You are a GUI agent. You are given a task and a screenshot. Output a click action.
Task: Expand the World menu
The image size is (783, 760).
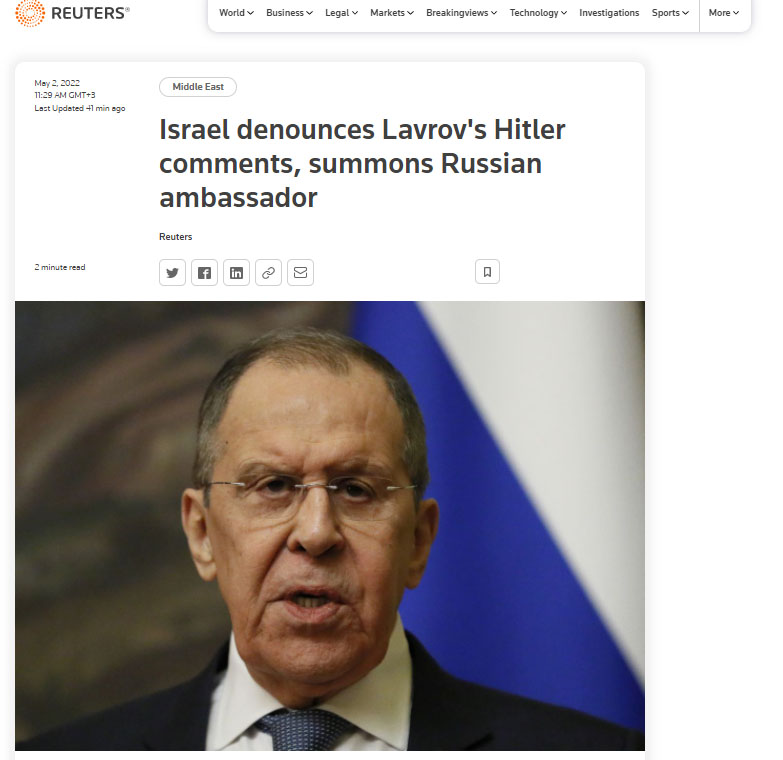point(236,13)
